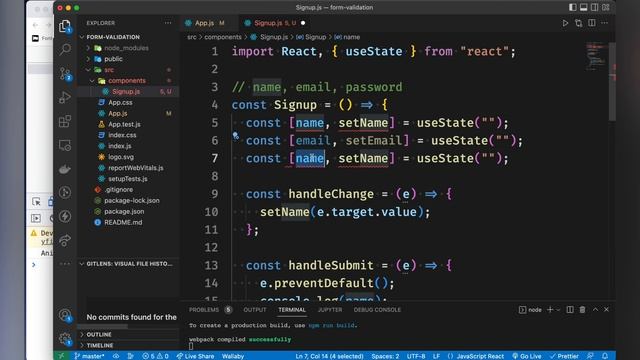The height and width of the screenshot is (360, 640).
Task: Open the Source Control view
Action: pos(65,73)
